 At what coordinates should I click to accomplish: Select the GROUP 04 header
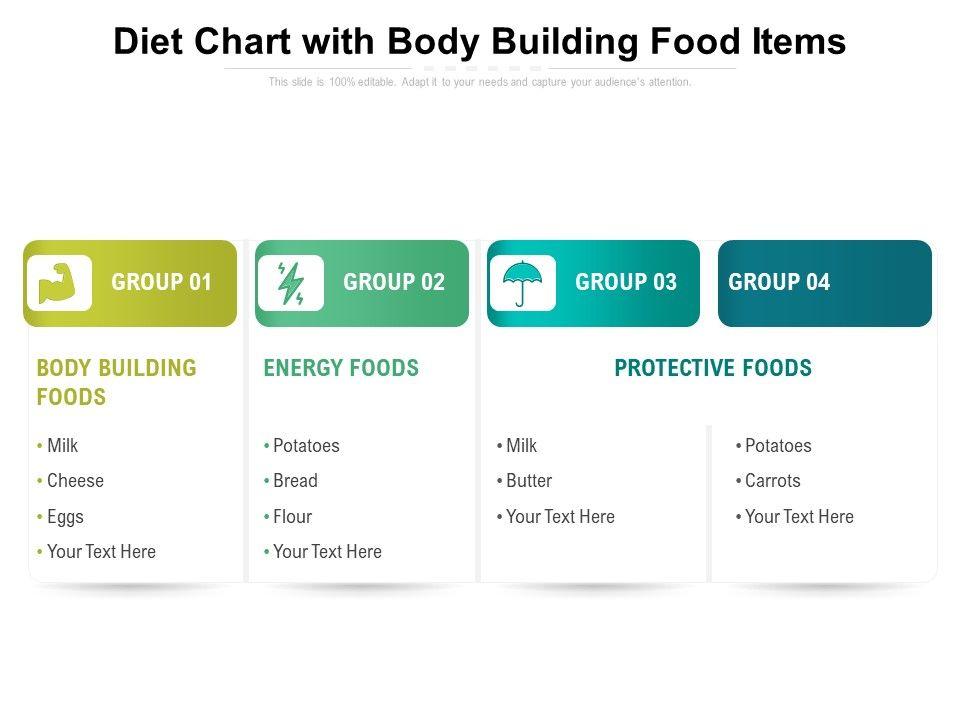(x=779, y=283)
